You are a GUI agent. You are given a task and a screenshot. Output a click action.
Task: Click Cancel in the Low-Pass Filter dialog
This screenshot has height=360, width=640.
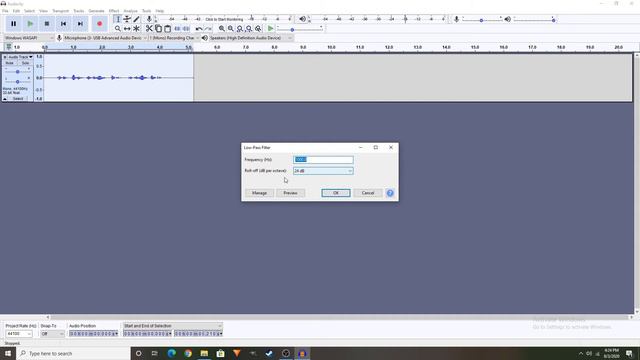[x=368, y=193]
